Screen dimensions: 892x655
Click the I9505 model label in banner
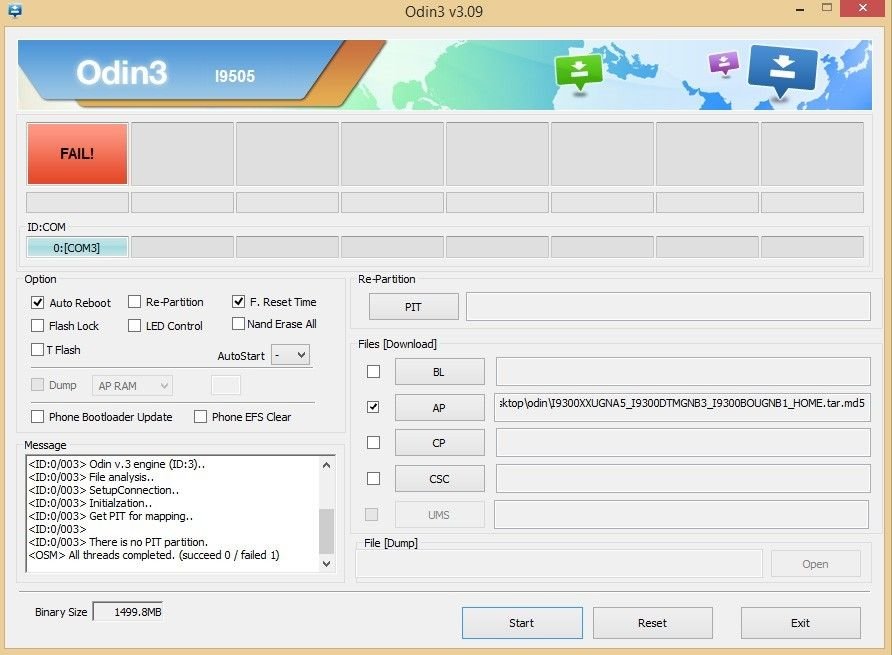click(x=235, y=76)
